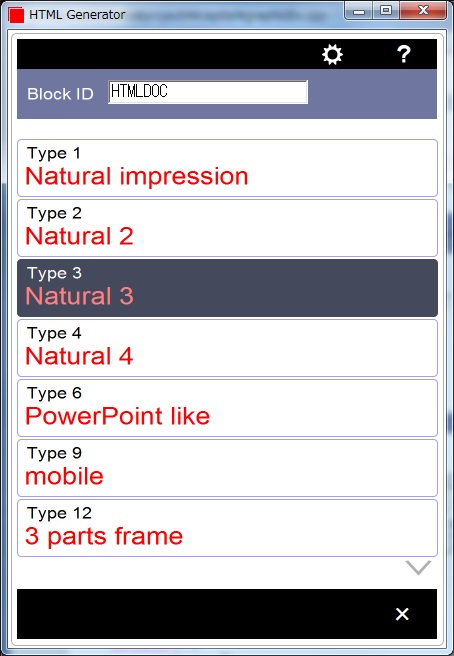Image resolution: width=454 pixels, height=656 pixels.
Task: Maximize the HTML Generator window
Action: coord(385,11)
